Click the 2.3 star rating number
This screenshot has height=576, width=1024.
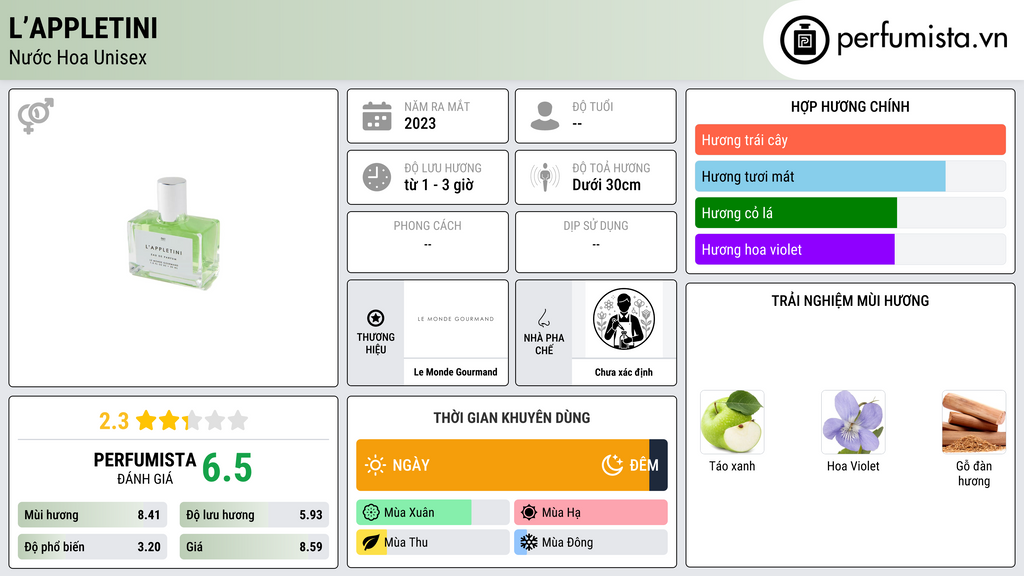point(114,421)
